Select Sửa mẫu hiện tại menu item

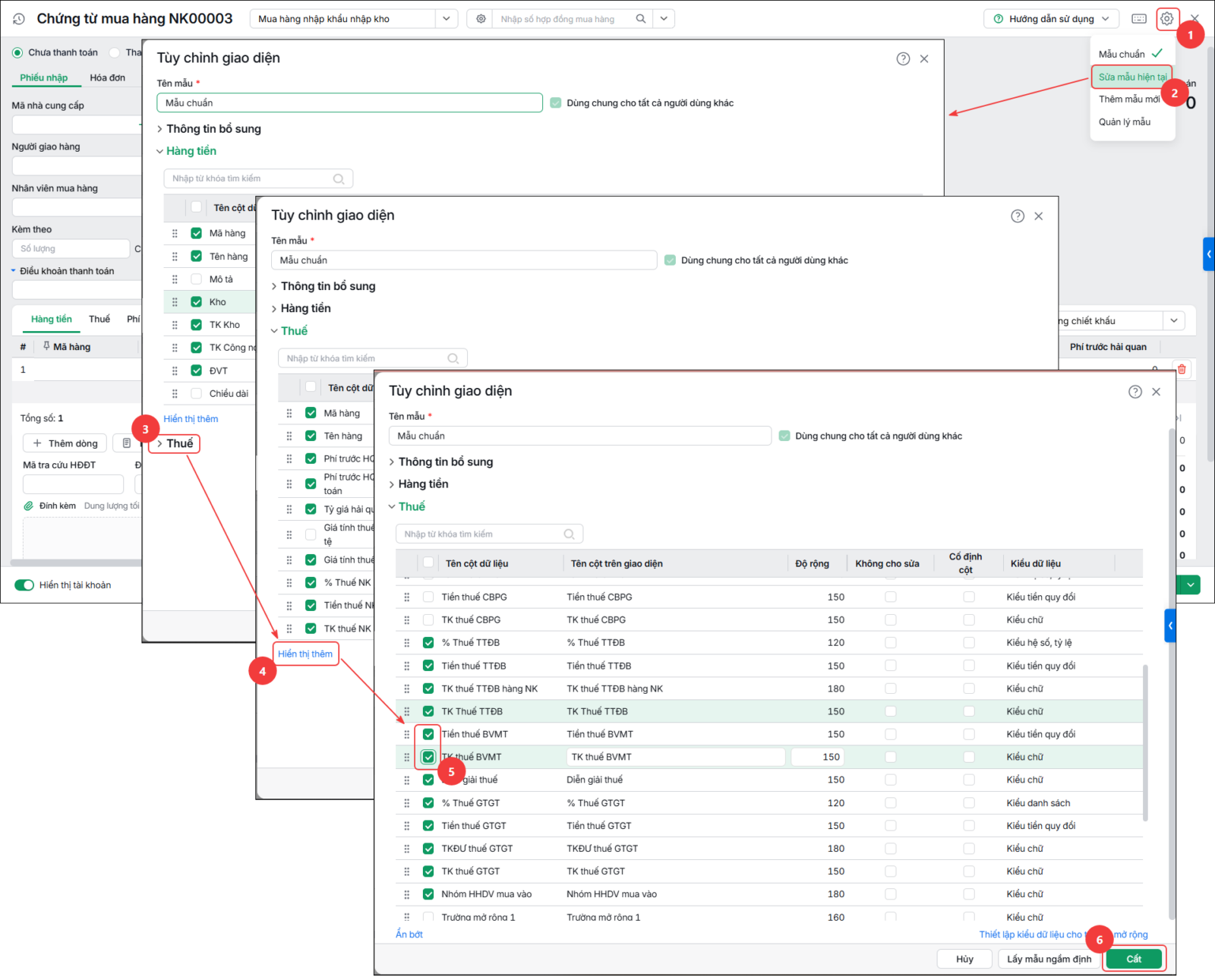(1132, 77)
